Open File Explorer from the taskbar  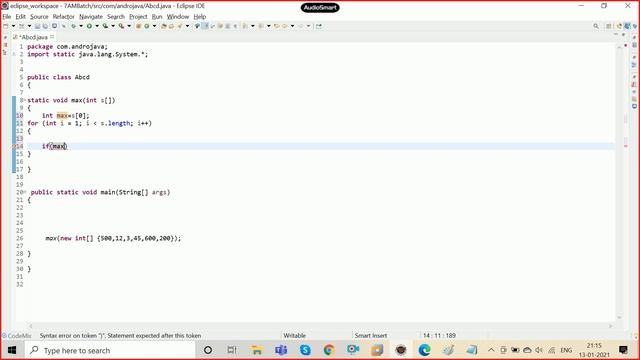point(257,350)
